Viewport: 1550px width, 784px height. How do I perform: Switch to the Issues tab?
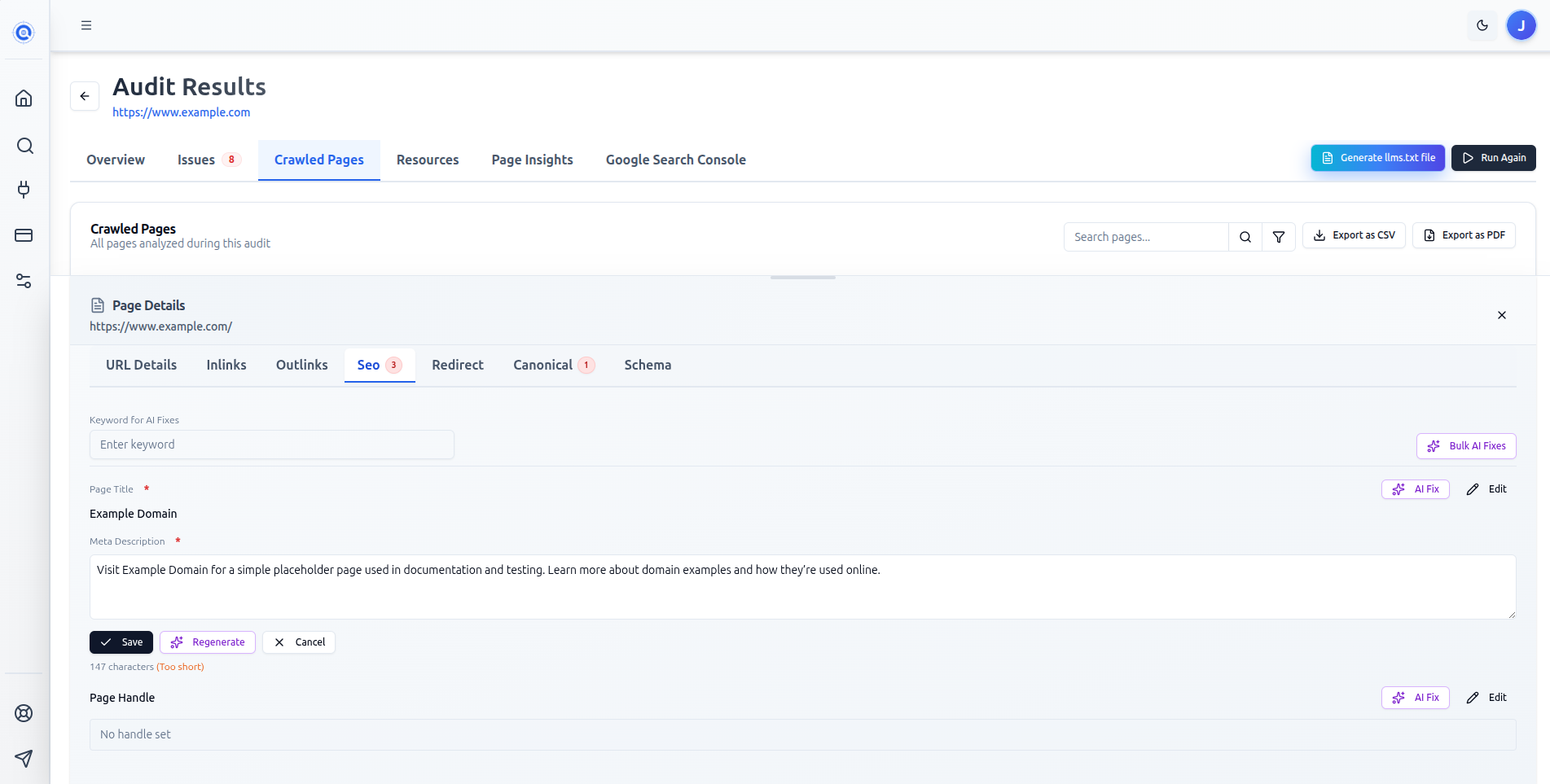195,160
